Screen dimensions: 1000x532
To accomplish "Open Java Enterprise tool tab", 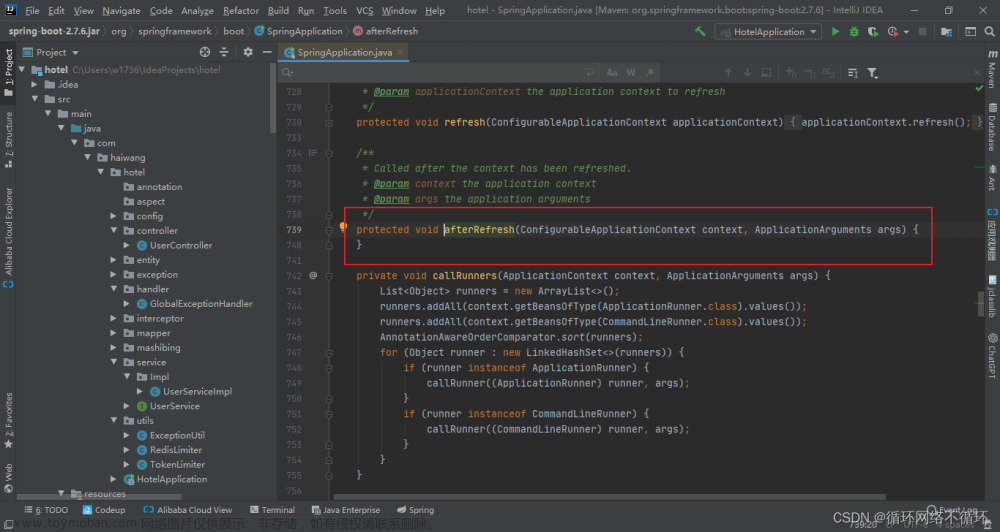I will [x=346, y=510].
